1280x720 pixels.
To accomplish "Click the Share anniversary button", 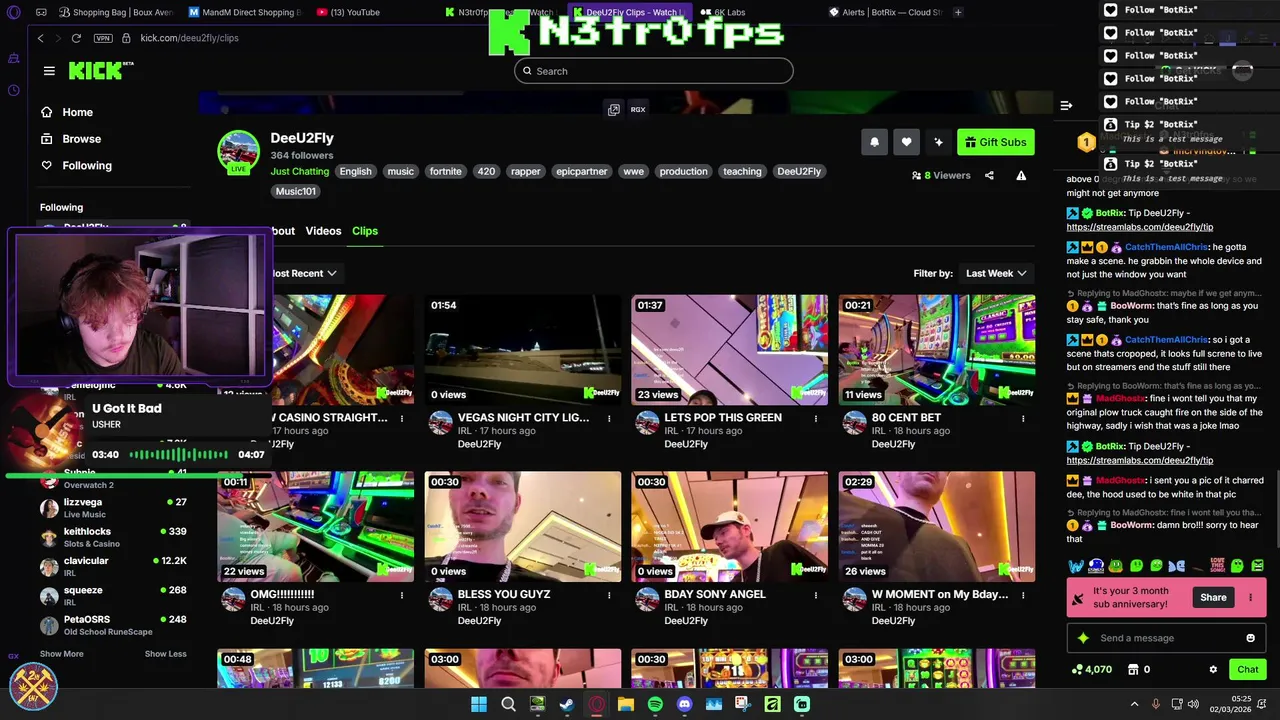I will click(1213, 598).
